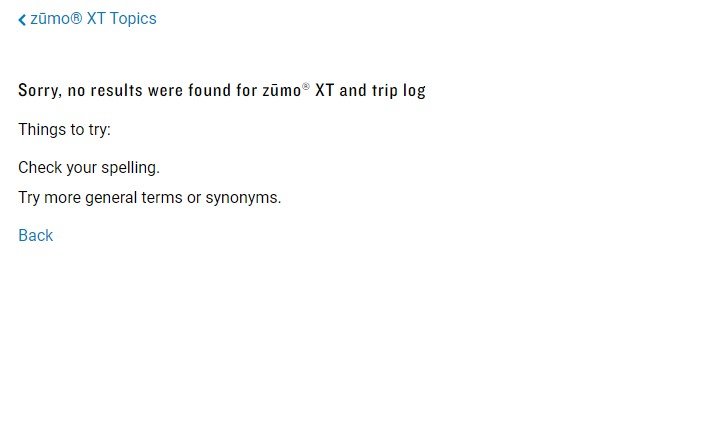Click the registered symbol in the heading
The image size is (705, 425).
(306, 86)
